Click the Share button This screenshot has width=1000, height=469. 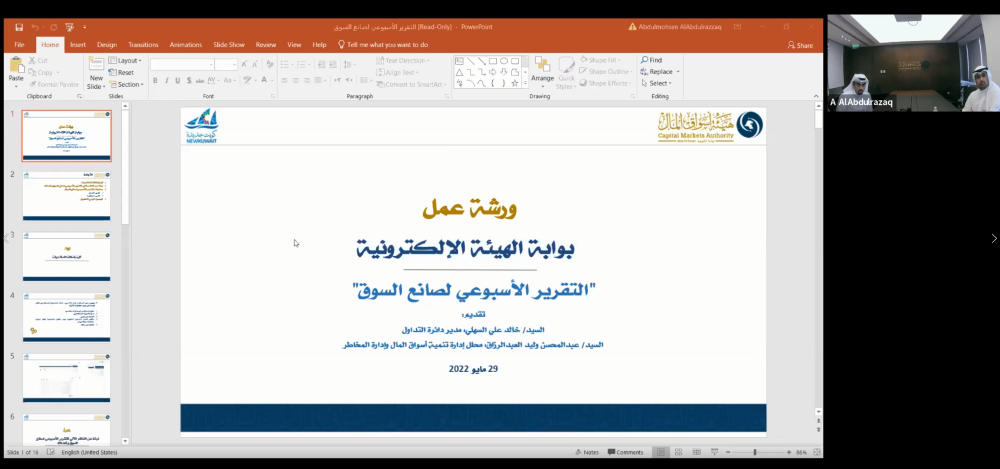pyautogui.click(x=800, y=45)
